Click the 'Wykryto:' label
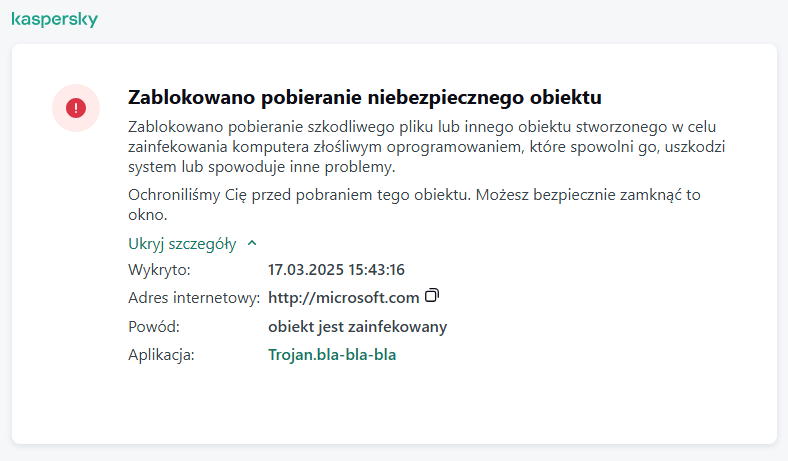The height and width of the screenshot is (461, 788). 159,269
